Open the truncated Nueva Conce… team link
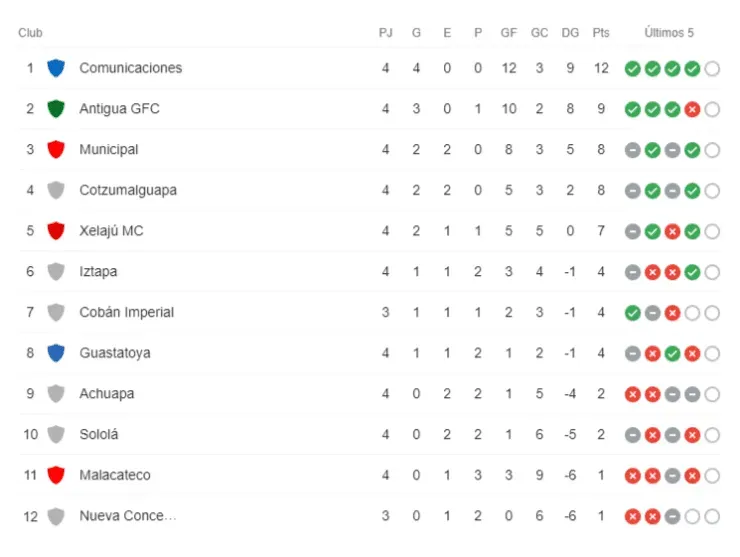 [127, 516]
